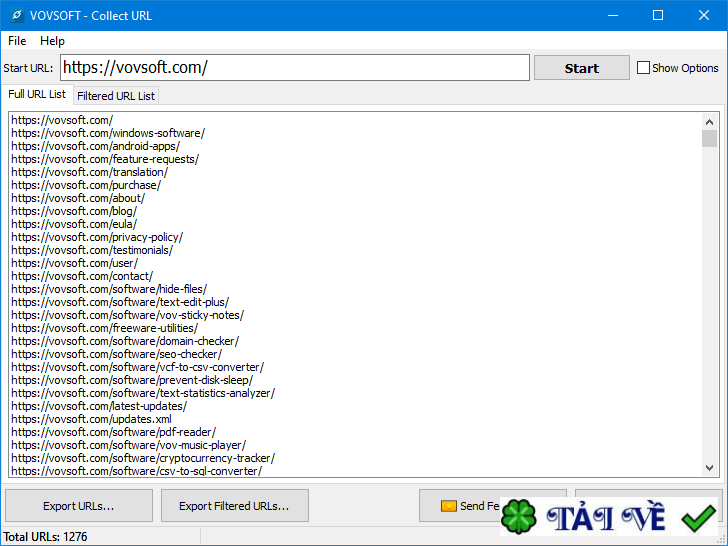Screen dimensions: 728x546
Task: Click the Start URL label
Action: point(28,68)
